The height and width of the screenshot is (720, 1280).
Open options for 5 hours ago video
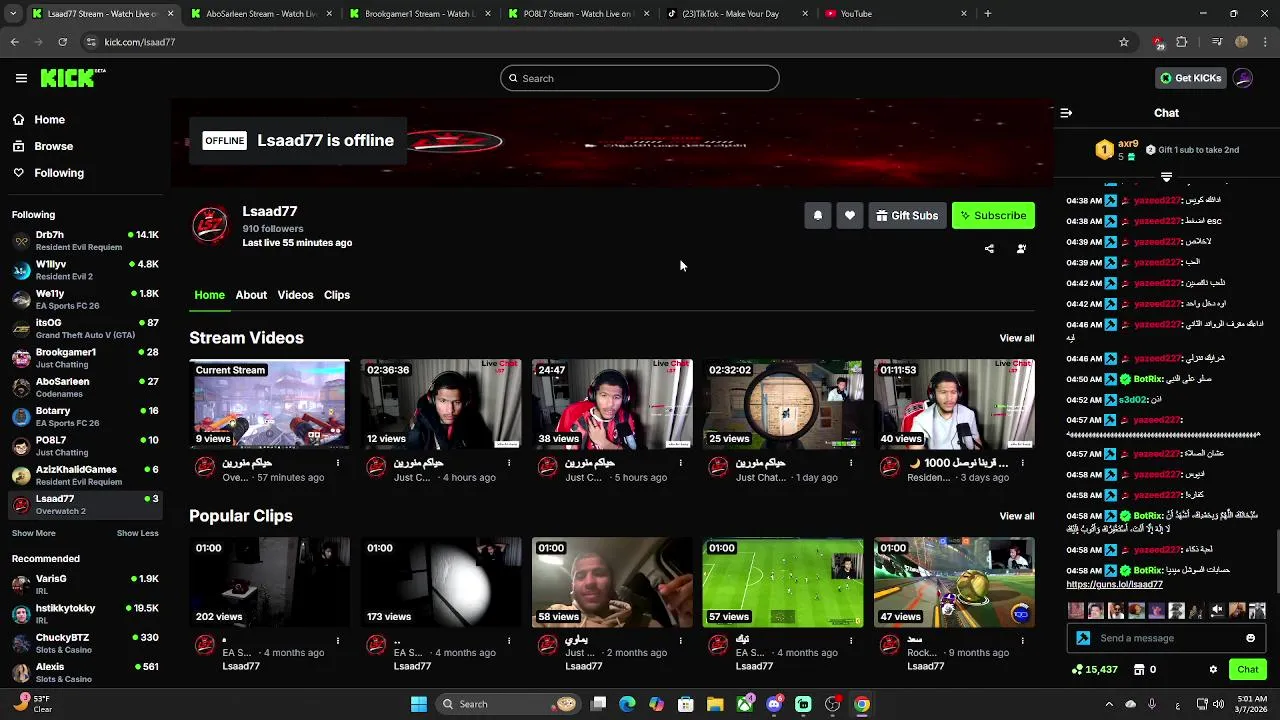click(680, 463)
